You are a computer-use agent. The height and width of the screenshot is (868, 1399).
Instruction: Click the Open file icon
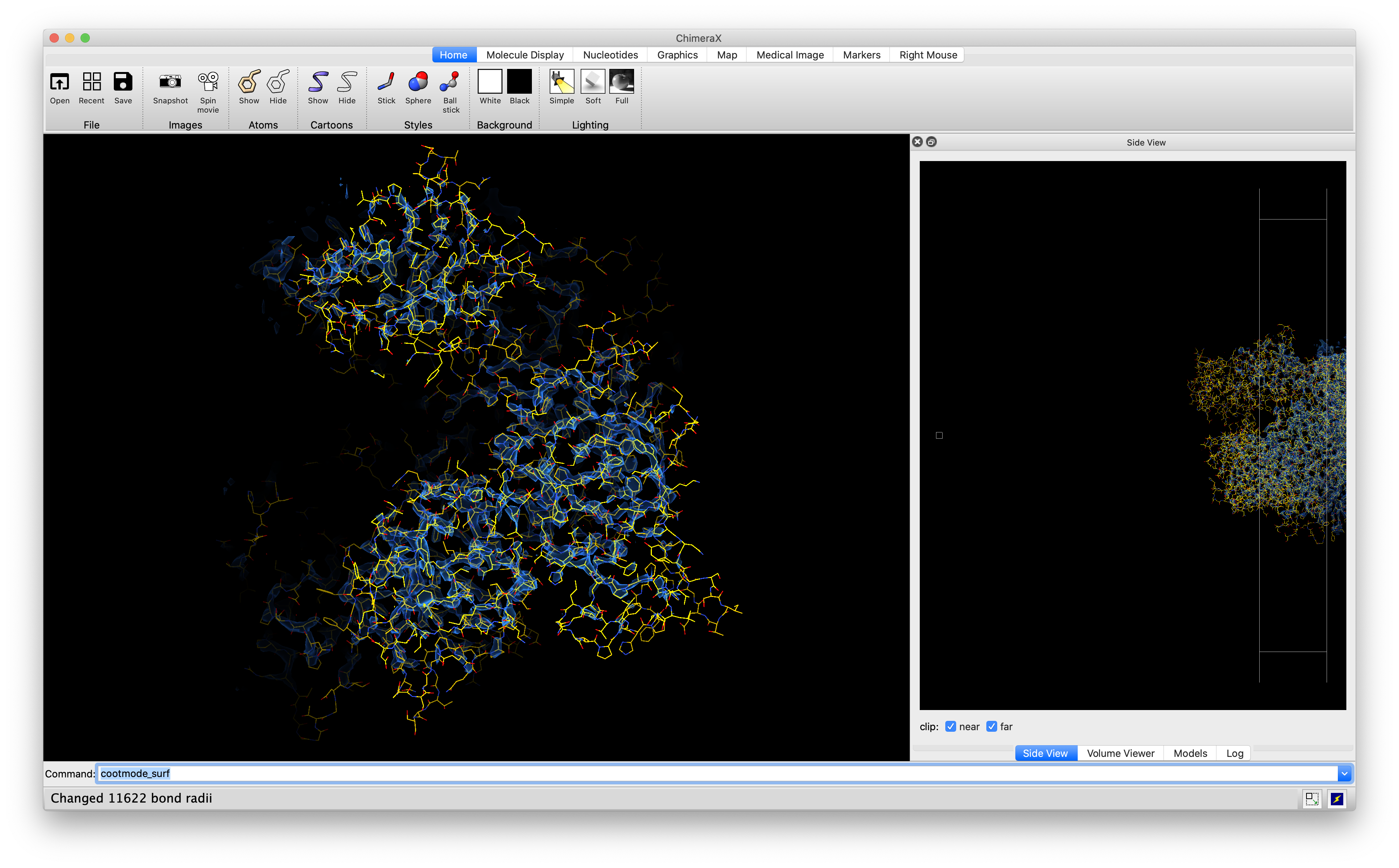click(59, 82)
